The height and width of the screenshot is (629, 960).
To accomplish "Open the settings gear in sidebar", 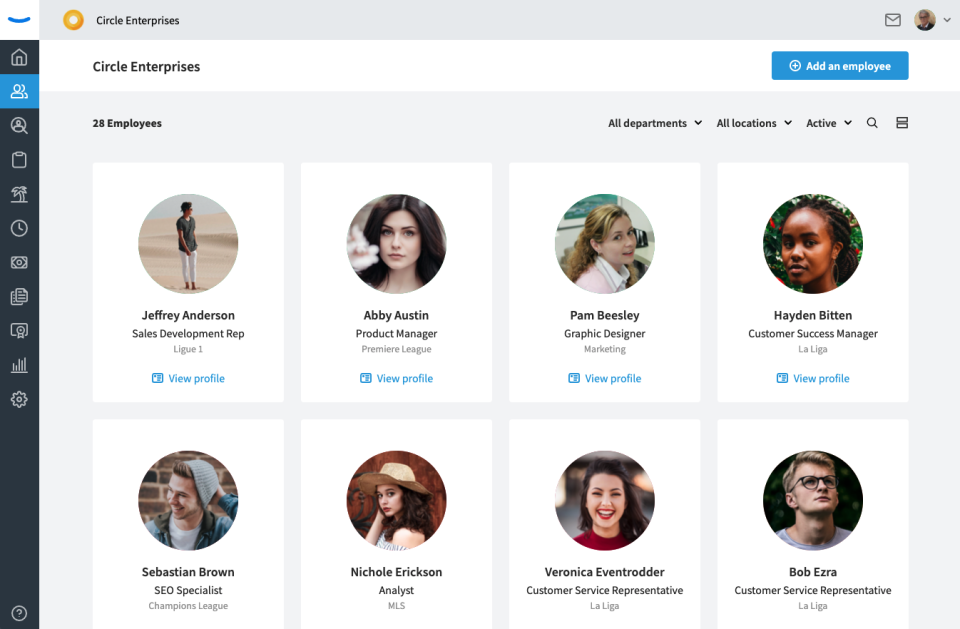I will 19,399.
